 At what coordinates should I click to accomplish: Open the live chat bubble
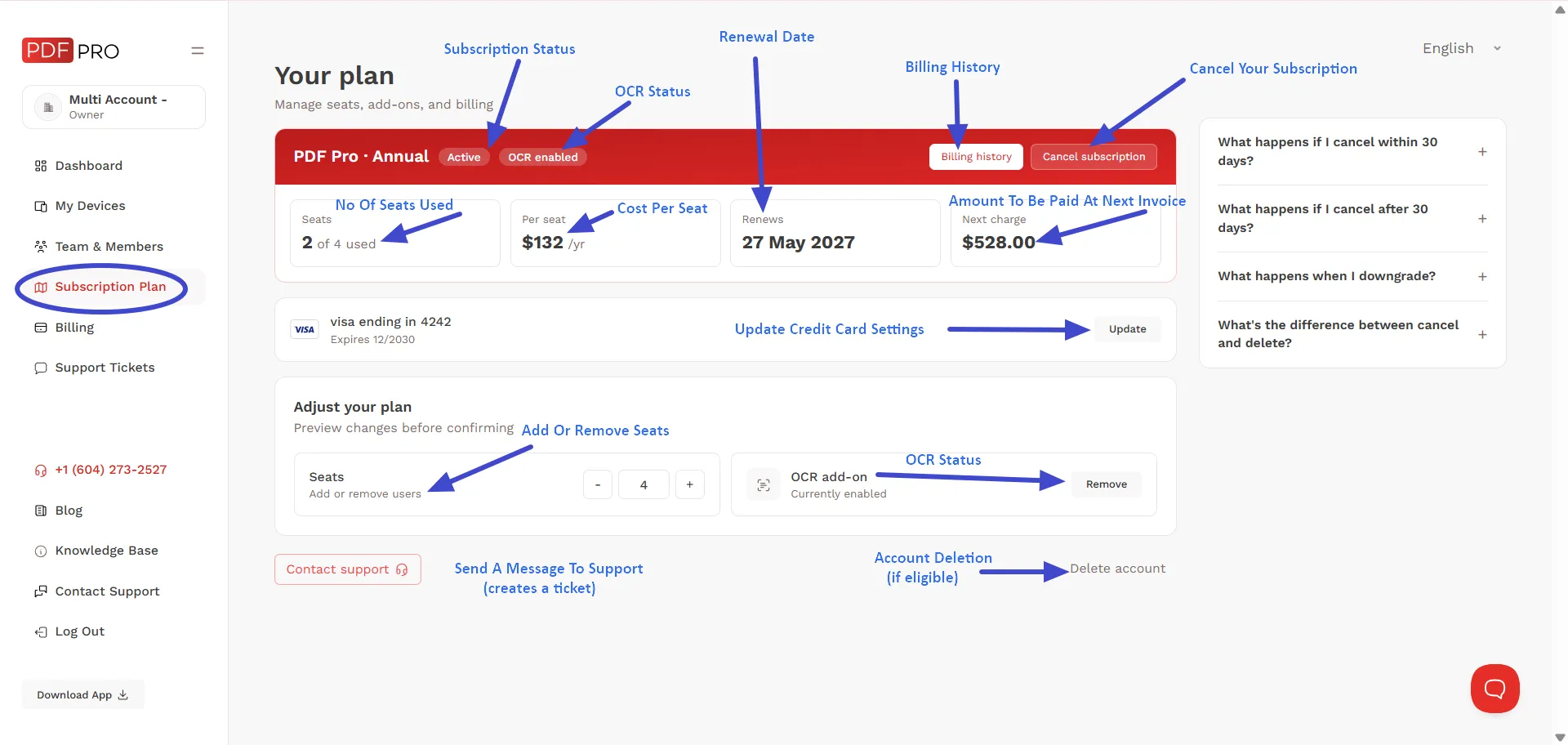(1494, 689)
